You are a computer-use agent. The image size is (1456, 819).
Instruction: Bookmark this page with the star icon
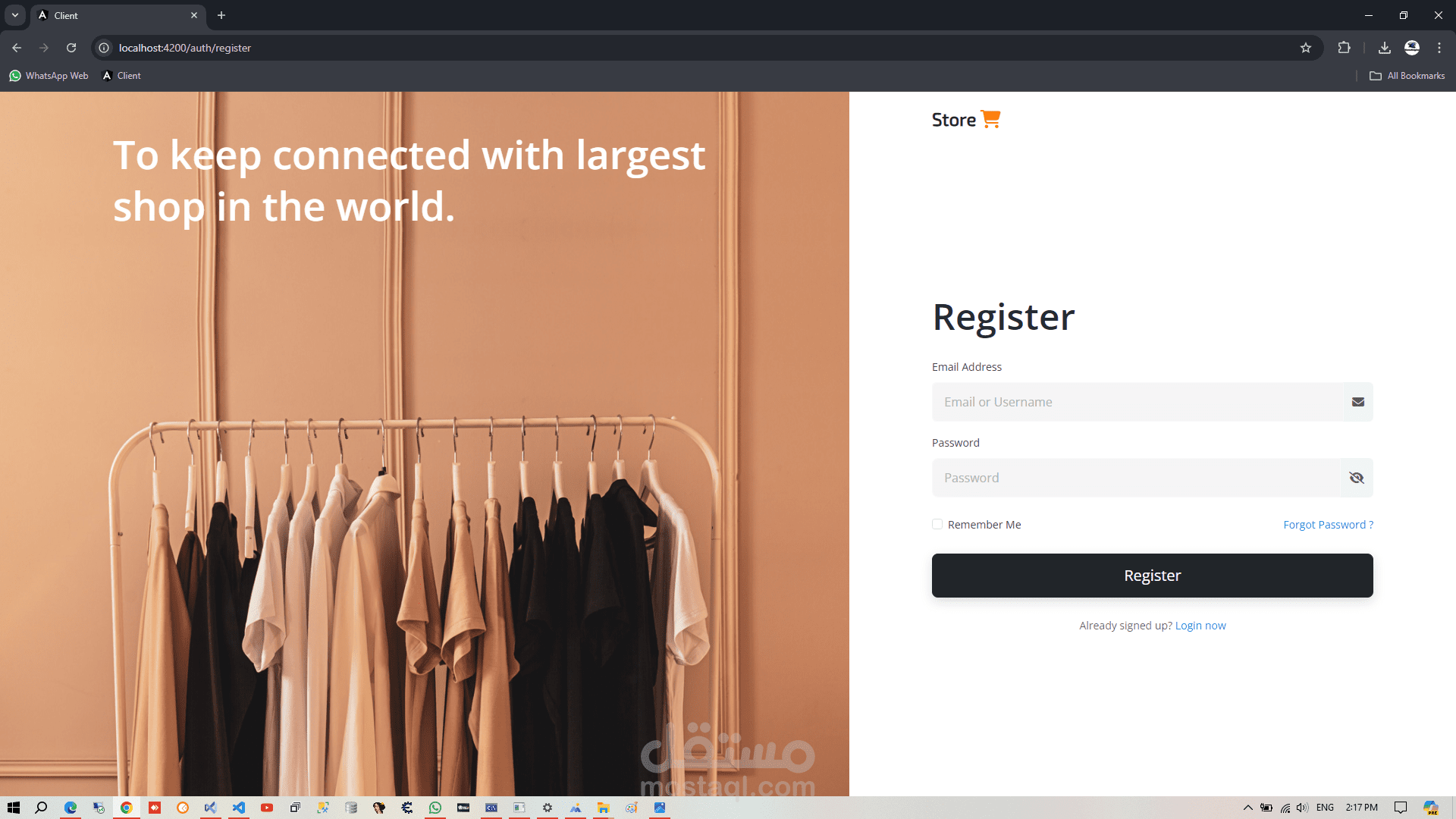(1306, 48)
